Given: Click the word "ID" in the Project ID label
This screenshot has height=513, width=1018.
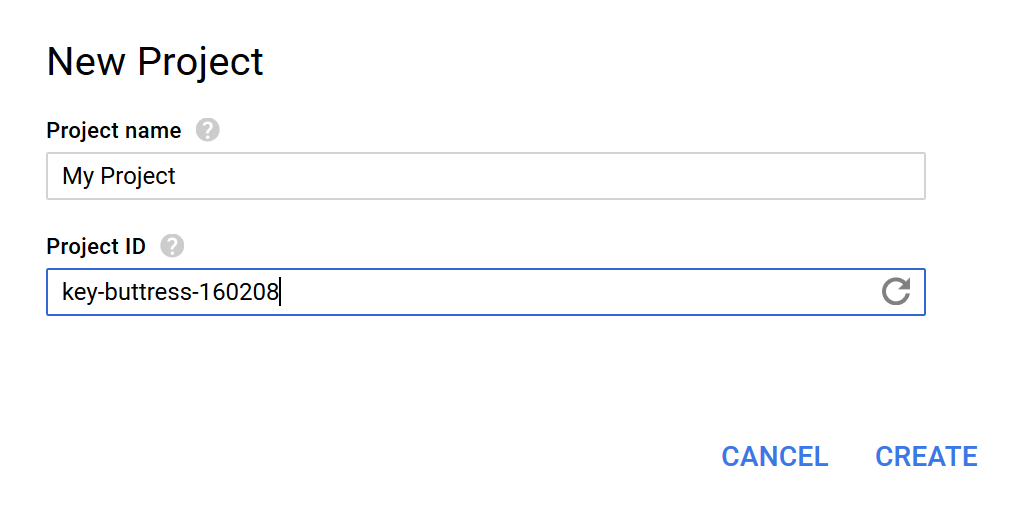Looking at the screenshot, I should pos(134,247).
